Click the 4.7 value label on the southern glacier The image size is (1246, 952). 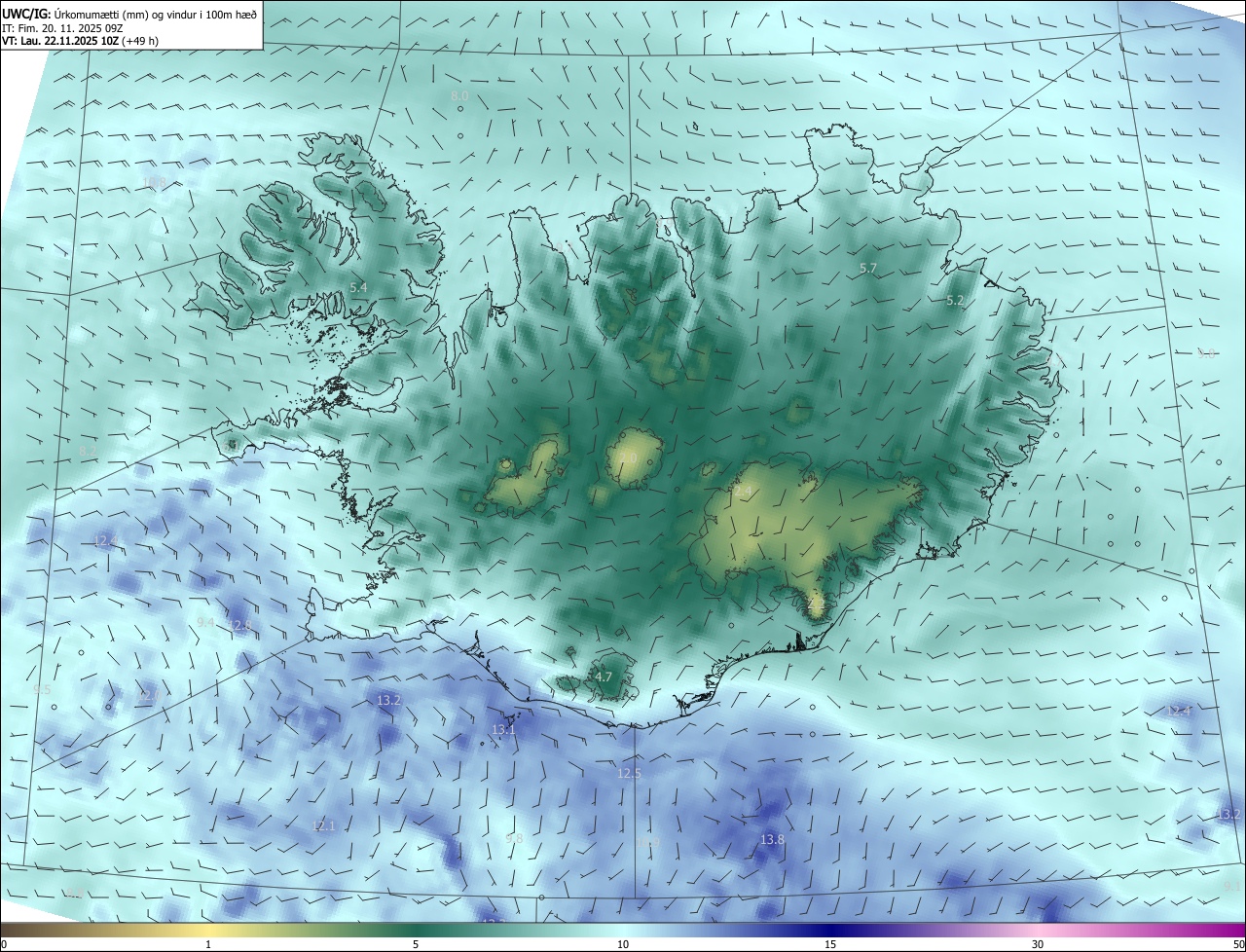(604, 677)
